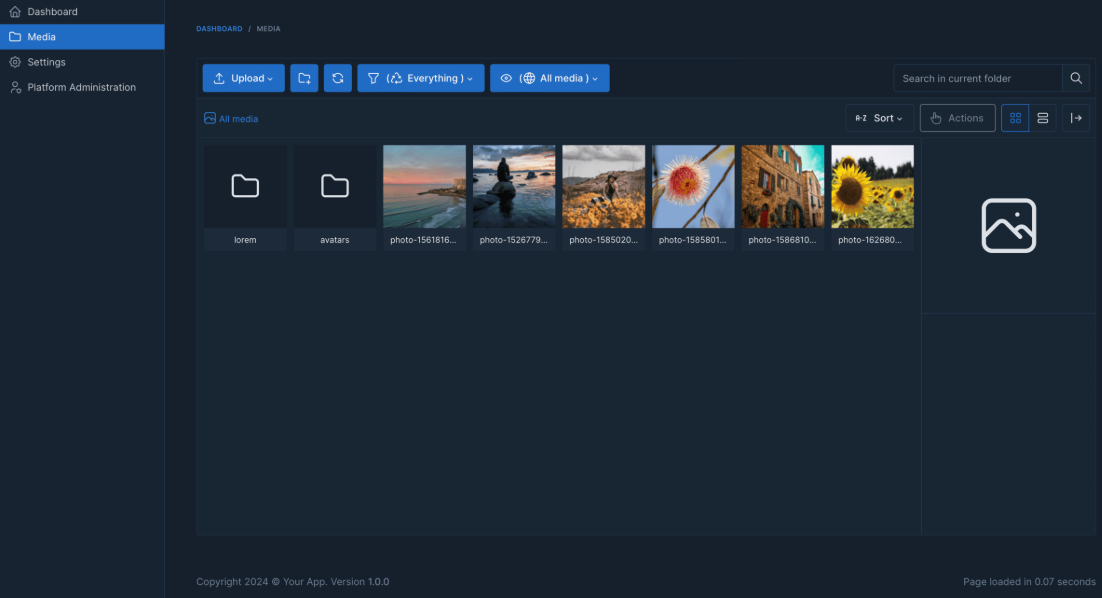Open Platform Administration in sidebar
The height and width of the screenshot is (598, 1102).
point(82,87)
